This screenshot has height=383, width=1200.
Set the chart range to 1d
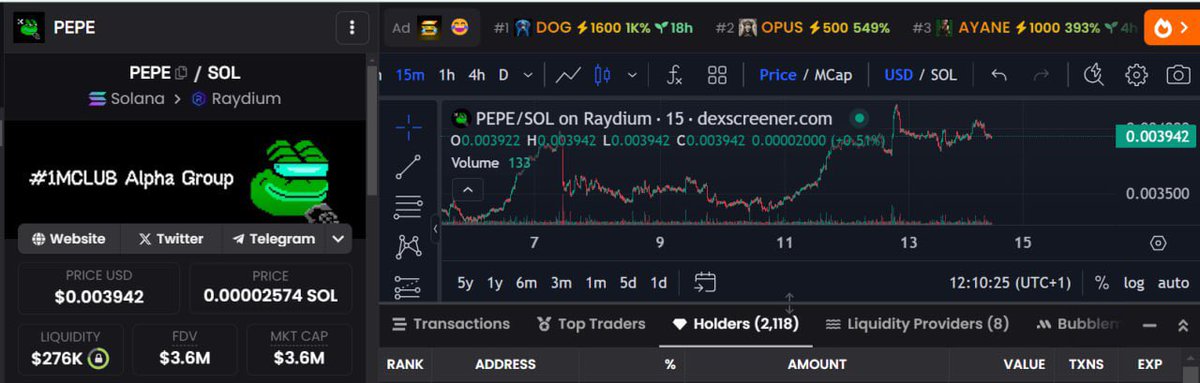[658, 283]
